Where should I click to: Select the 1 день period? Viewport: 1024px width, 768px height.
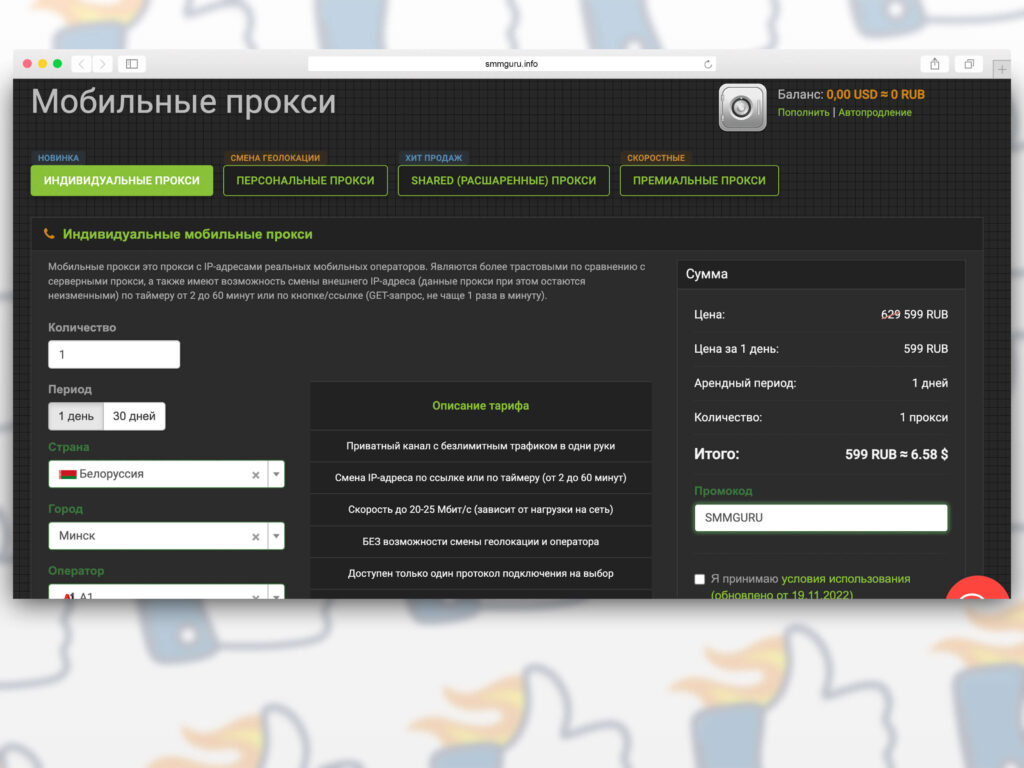[76, 416]
